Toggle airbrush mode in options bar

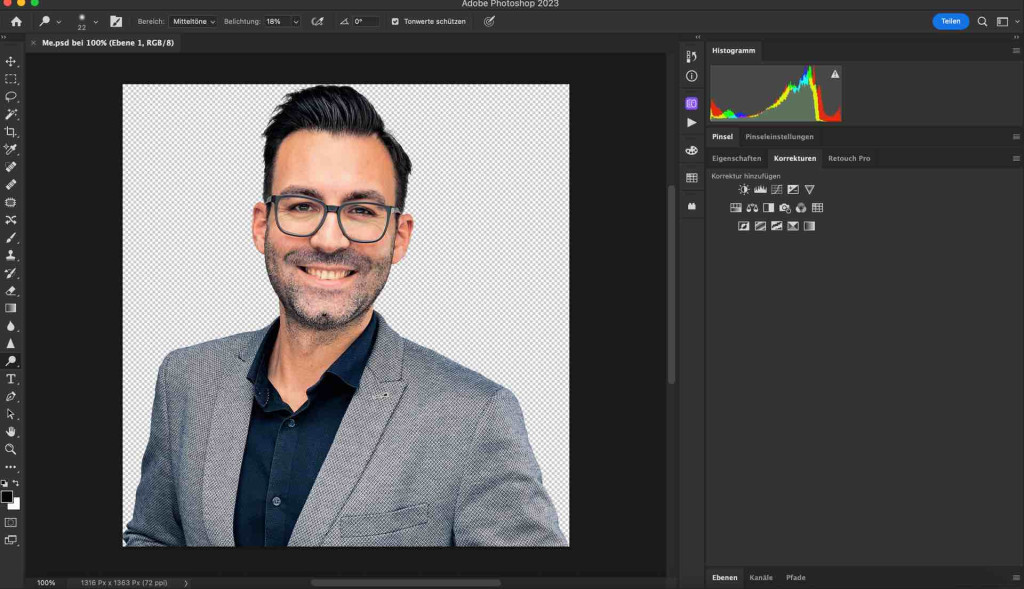click(318, 21)
